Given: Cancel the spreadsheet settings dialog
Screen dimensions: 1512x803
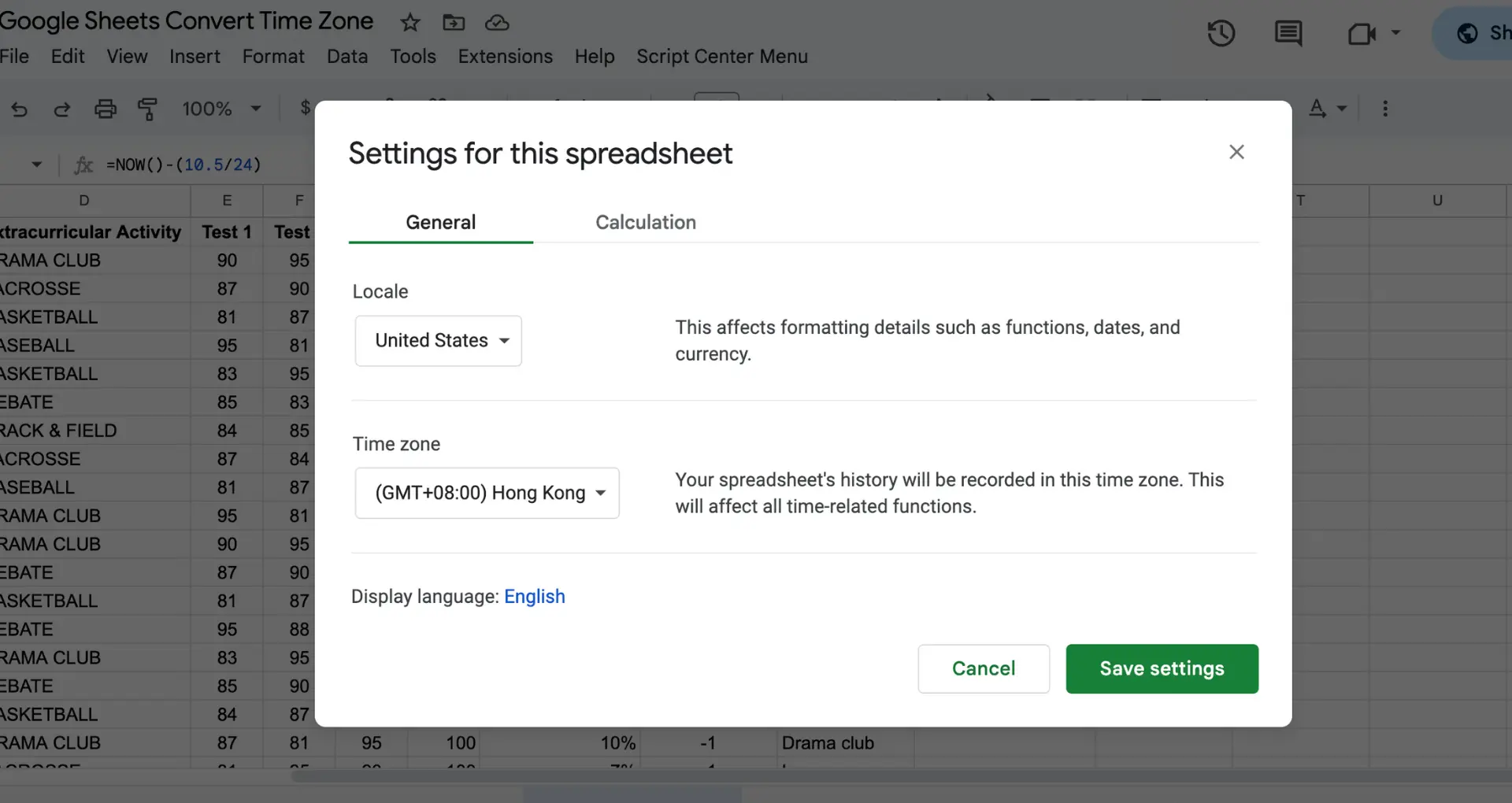Looking at the screenshot, I should pyautogui.click(x=984, y=669).
